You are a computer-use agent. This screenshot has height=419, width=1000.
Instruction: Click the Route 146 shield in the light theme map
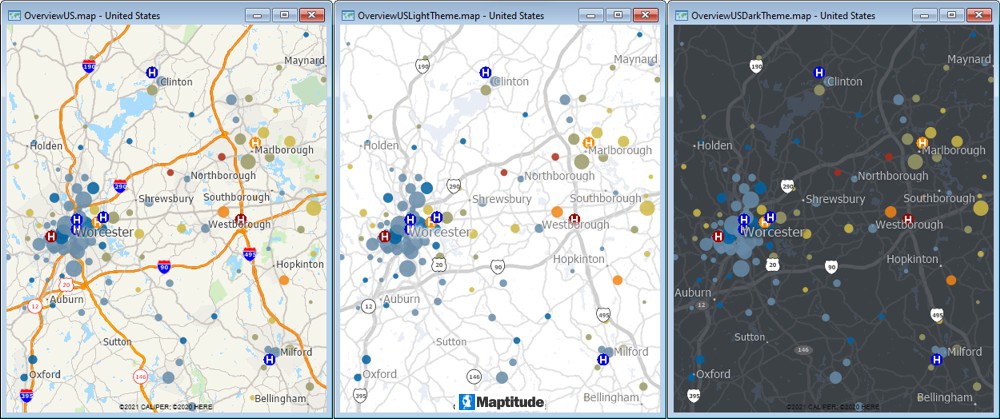pyautogui.click(x=473, y=377)
